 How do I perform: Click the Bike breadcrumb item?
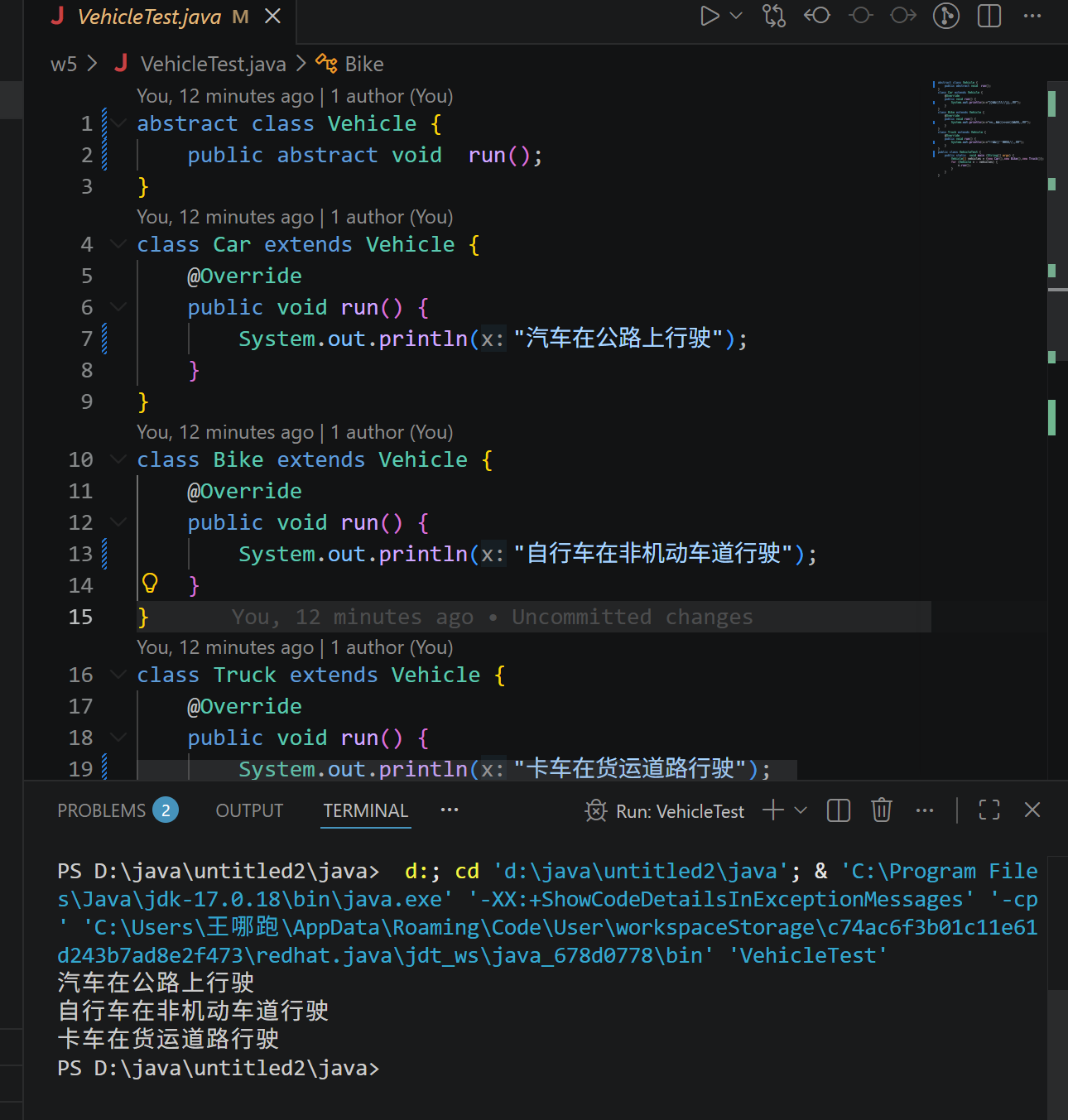pos(363,64)
